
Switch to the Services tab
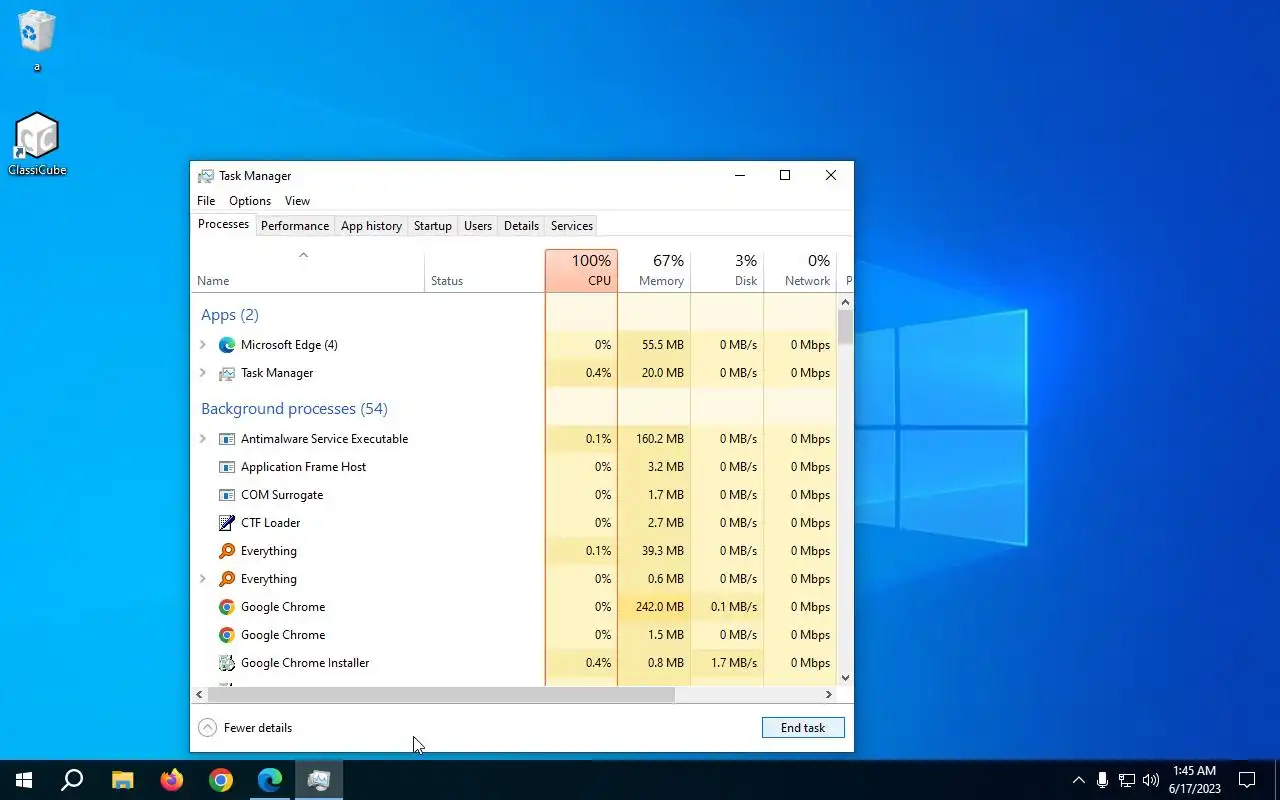pos(572,226)
